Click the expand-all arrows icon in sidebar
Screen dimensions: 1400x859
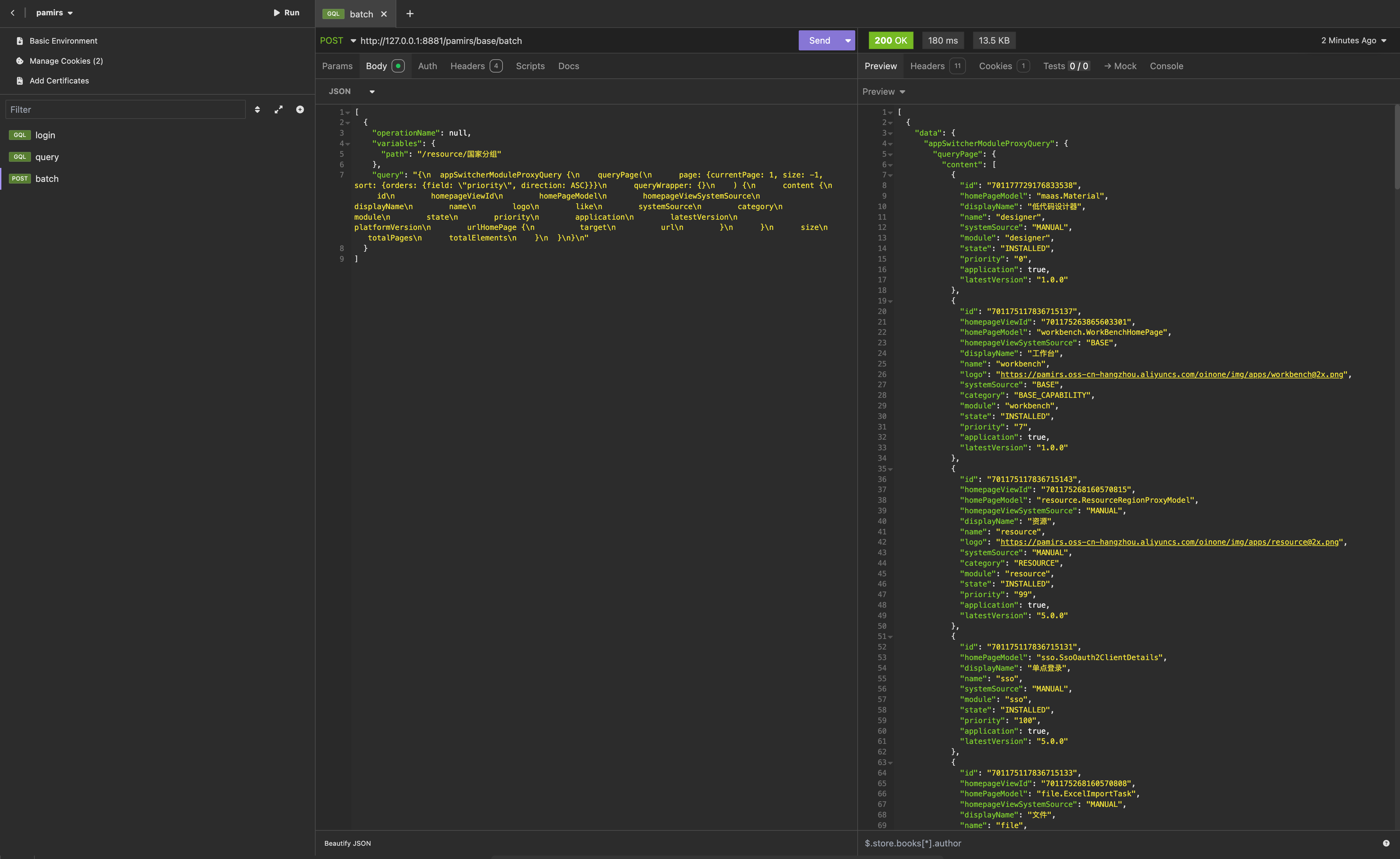tap(279, 110)
